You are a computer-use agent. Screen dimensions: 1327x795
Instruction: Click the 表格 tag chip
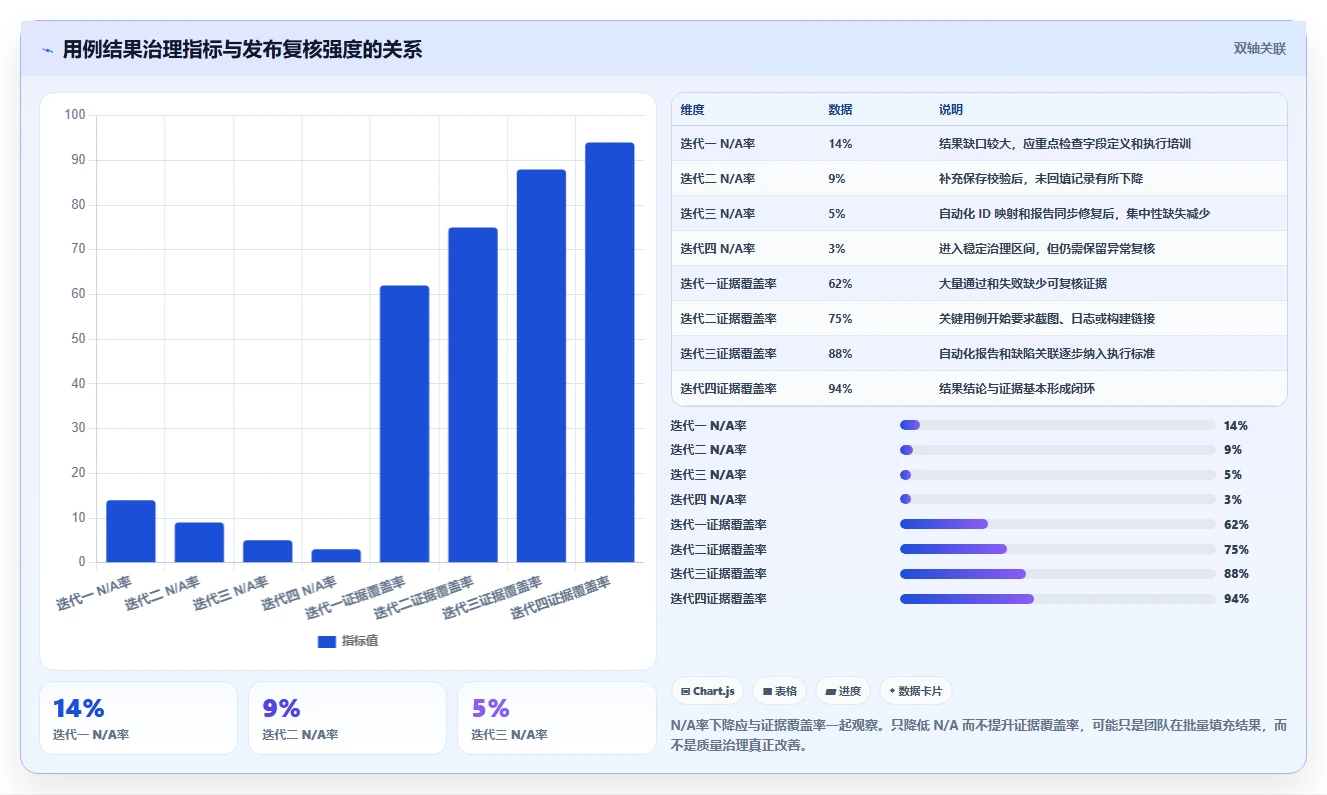pos(780,691)
